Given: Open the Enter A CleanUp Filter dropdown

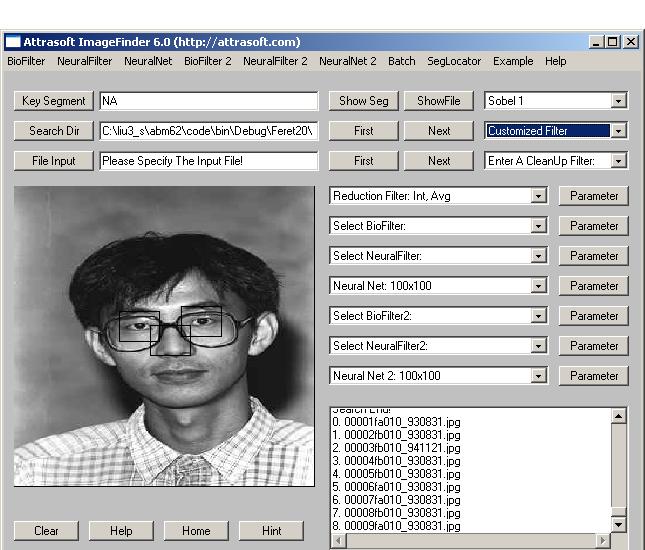Looking at the screenshot, I should [619, 161].
